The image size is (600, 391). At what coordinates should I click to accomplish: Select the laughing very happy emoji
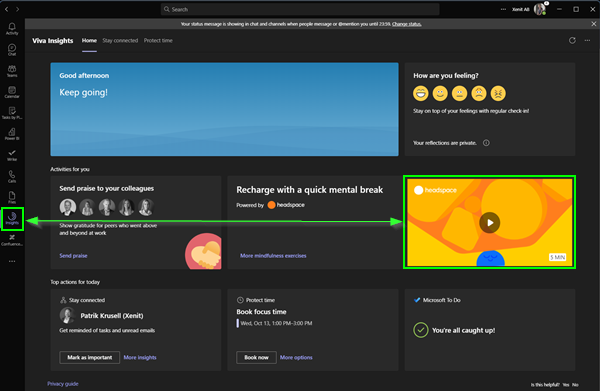[x=421, y=93]
